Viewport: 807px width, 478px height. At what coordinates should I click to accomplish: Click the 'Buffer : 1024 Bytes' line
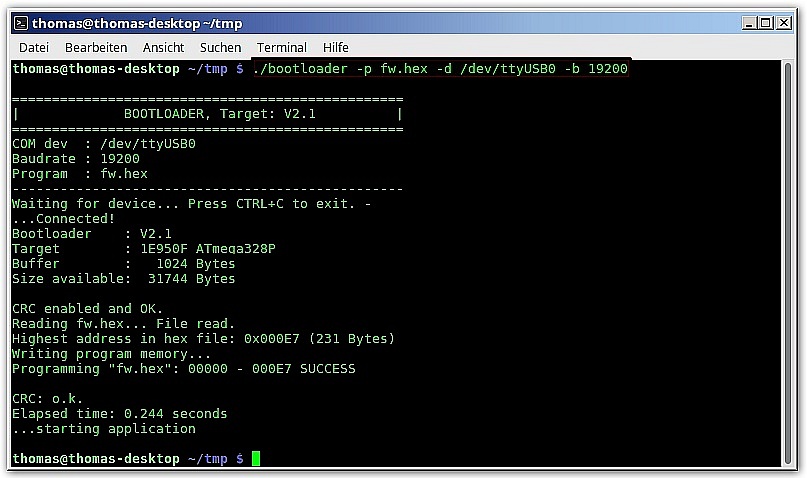pos(124,263)
